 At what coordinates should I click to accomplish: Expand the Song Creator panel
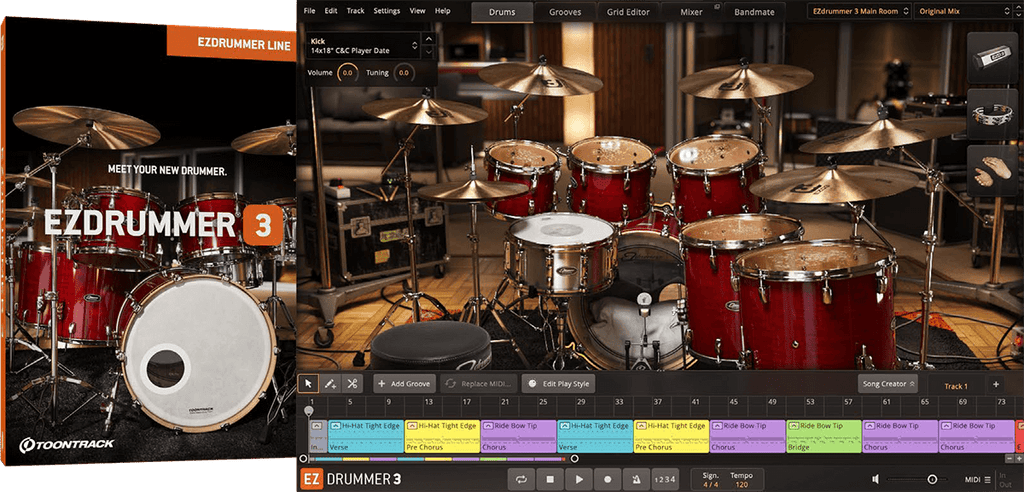click(x=888, y=384)
